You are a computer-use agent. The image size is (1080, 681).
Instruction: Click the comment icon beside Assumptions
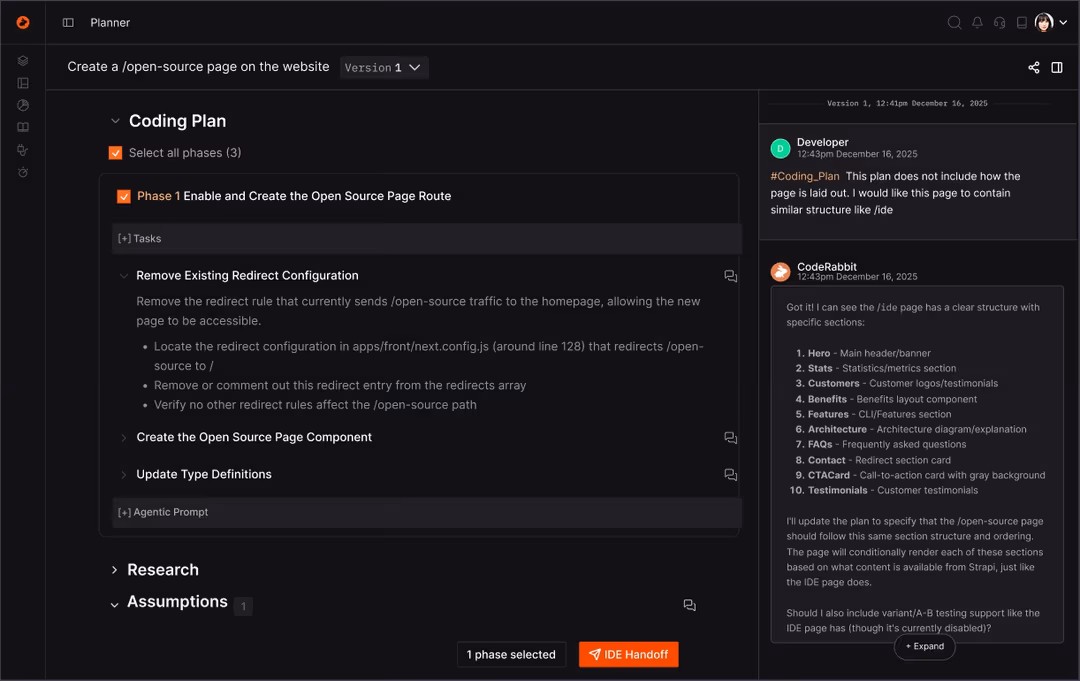click(x=689, y=605)
